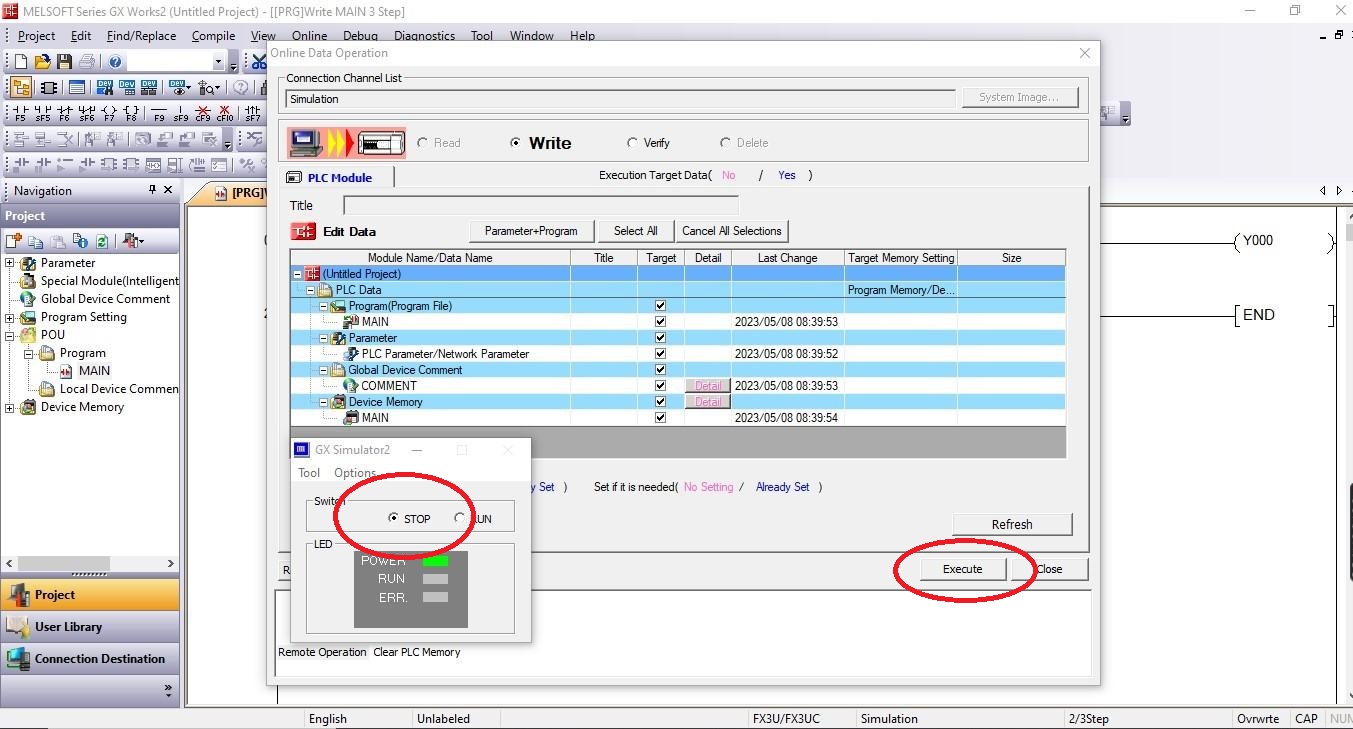Click Detail button in COMMENT row
Image resolution: width=1353 pixels, height=729 pixels.
[x=708, y=386]
